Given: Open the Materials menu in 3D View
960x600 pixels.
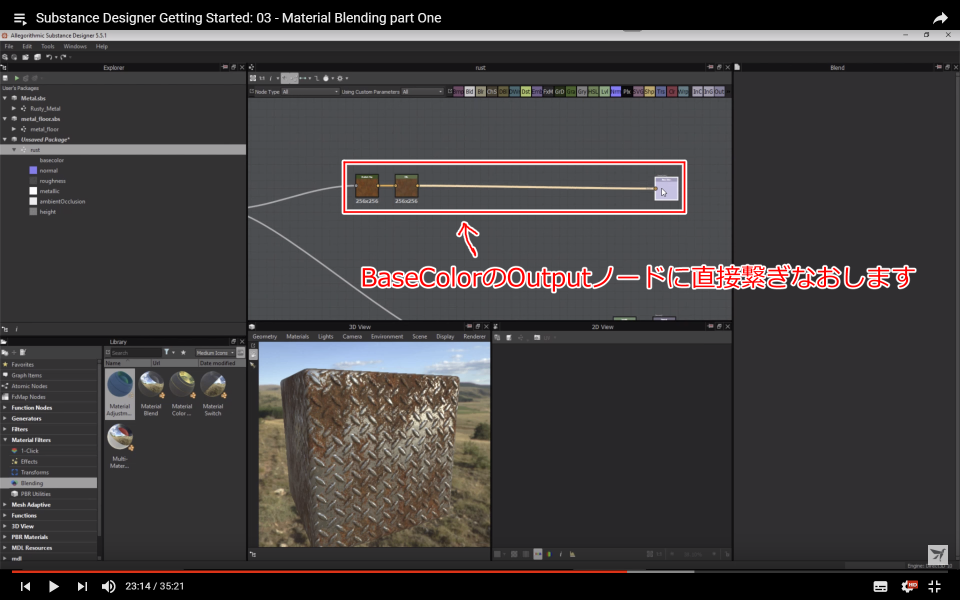Looking at the screenshot, I should pos(298,337).
